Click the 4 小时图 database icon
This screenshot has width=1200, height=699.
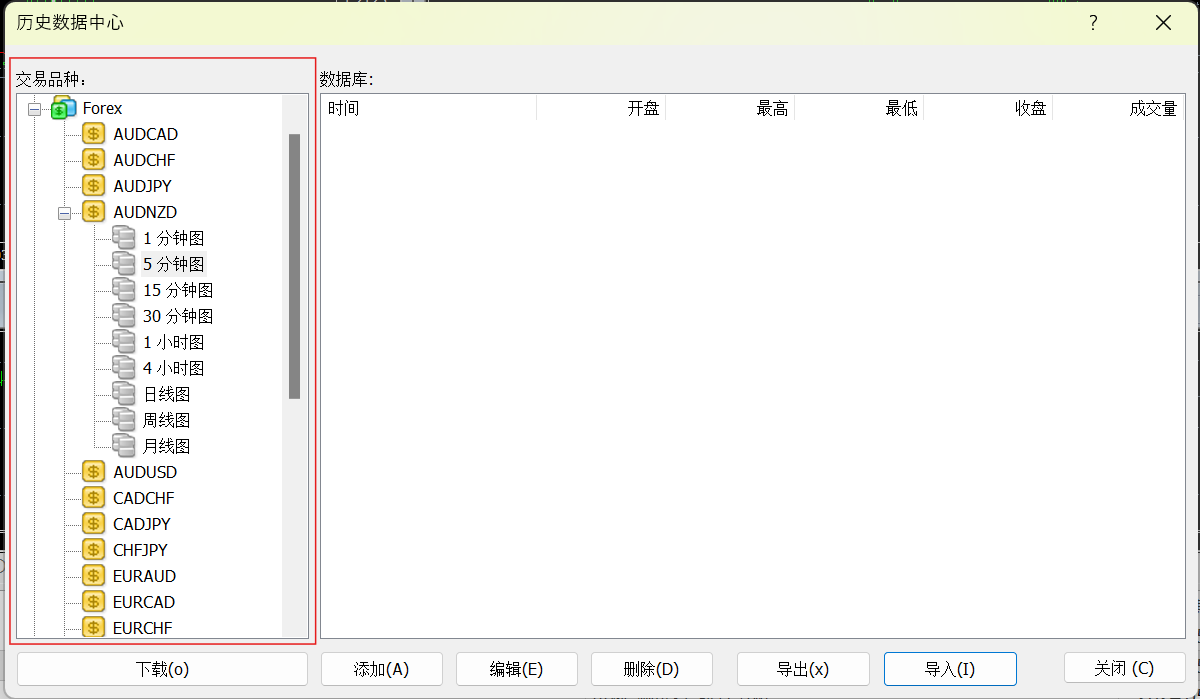[x=123, y=367]
